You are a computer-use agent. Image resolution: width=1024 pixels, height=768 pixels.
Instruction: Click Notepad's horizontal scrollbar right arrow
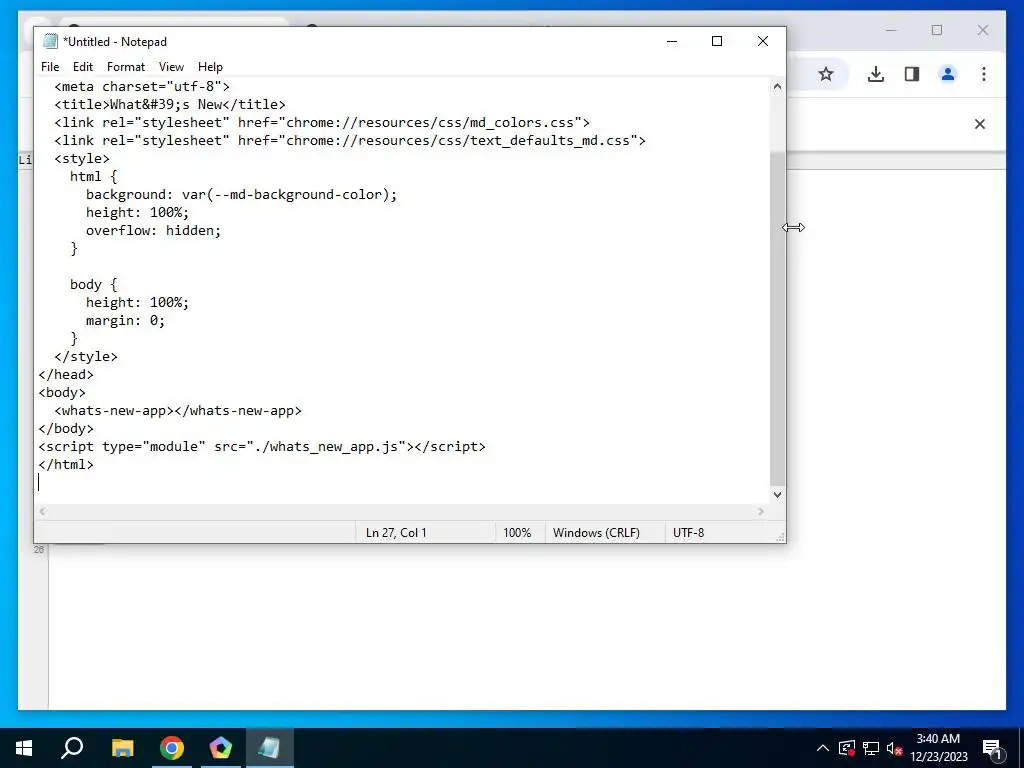pos(761,511)
